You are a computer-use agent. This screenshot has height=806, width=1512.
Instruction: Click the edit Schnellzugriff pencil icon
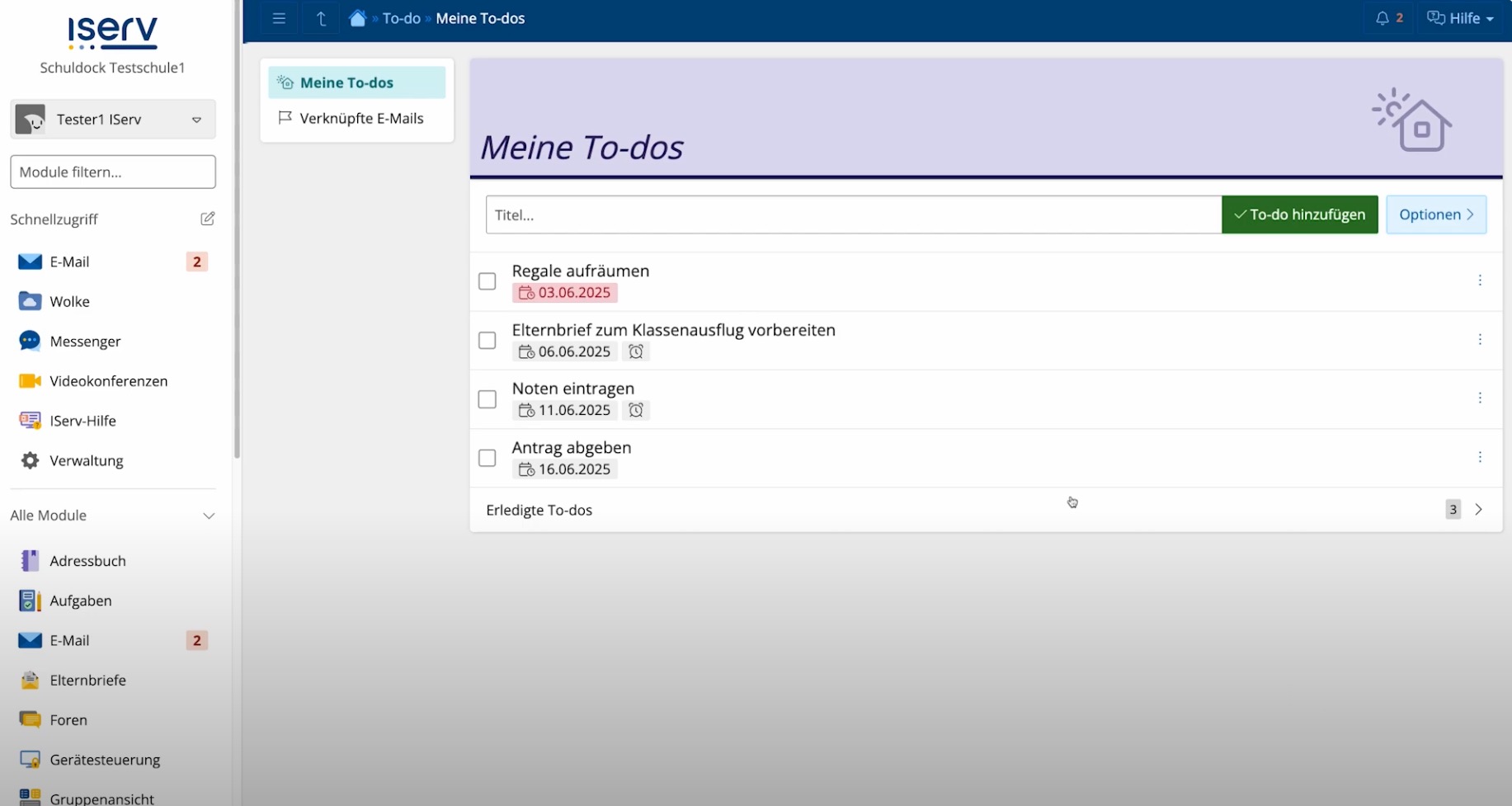tap(207, 219)
